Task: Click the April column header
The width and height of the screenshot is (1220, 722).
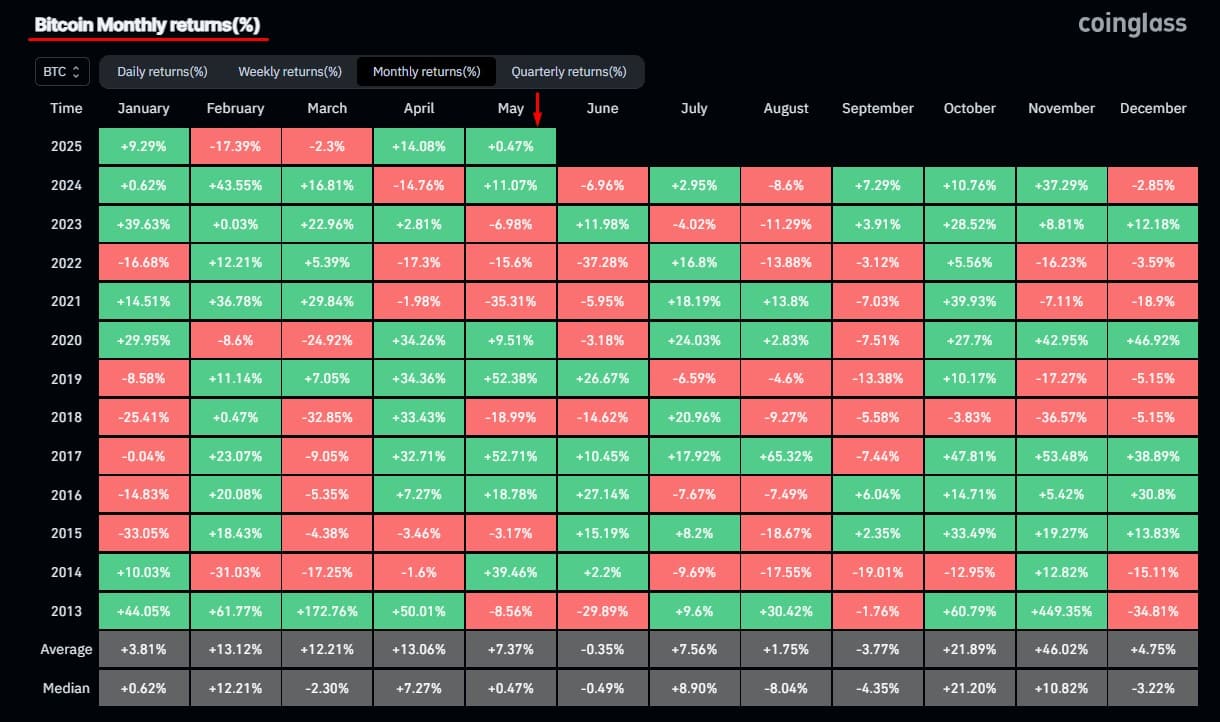Action: click(x=419, y=108)
